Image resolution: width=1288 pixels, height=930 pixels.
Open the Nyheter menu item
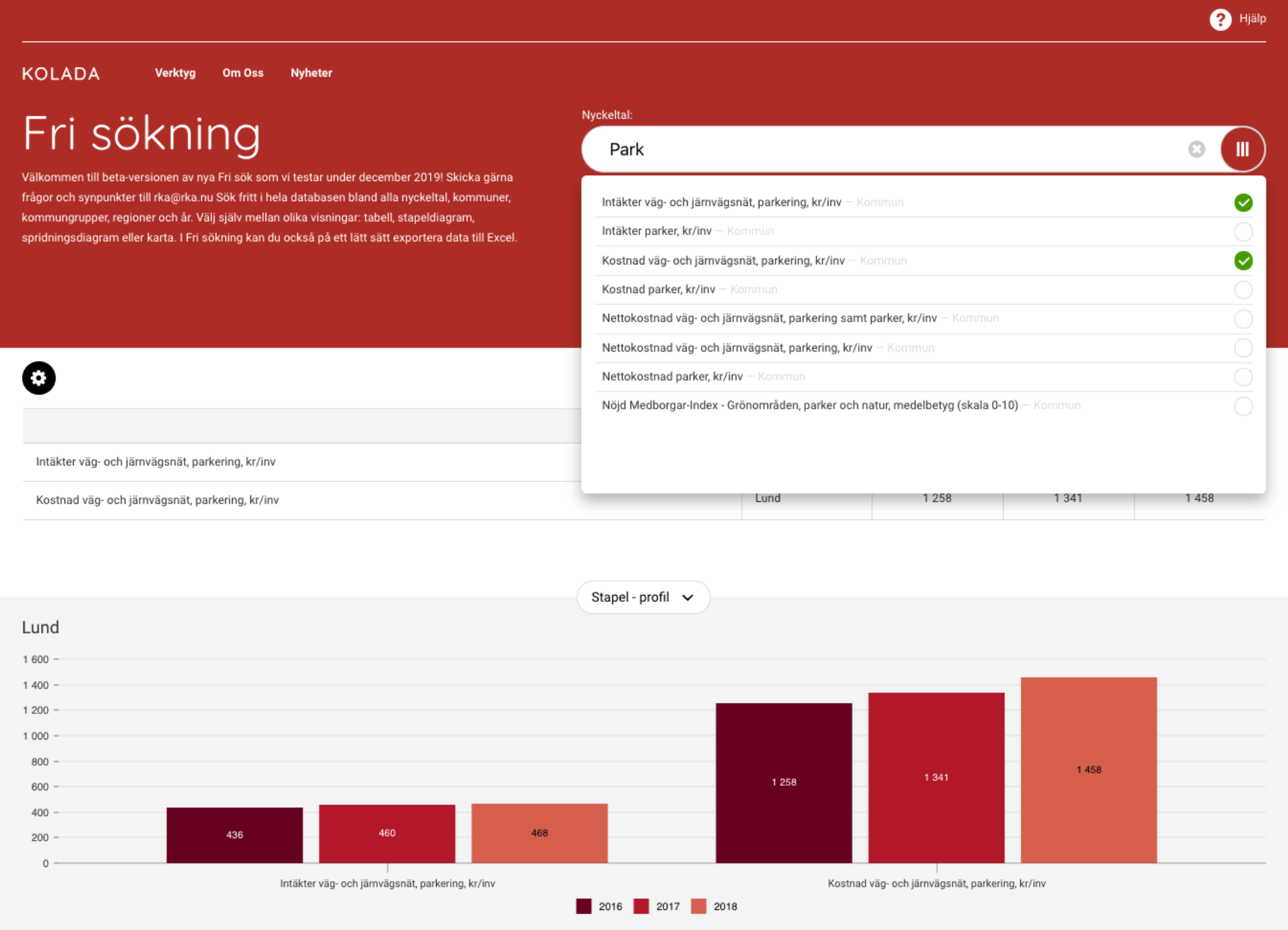(x=311, y=73)
